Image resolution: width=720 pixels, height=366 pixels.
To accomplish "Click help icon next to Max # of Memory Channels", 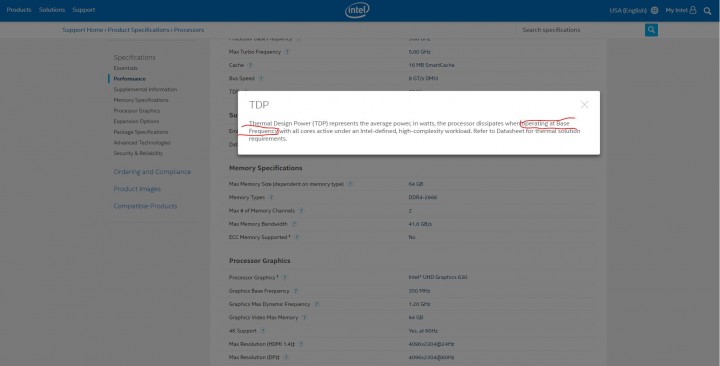I will [301, 211].
